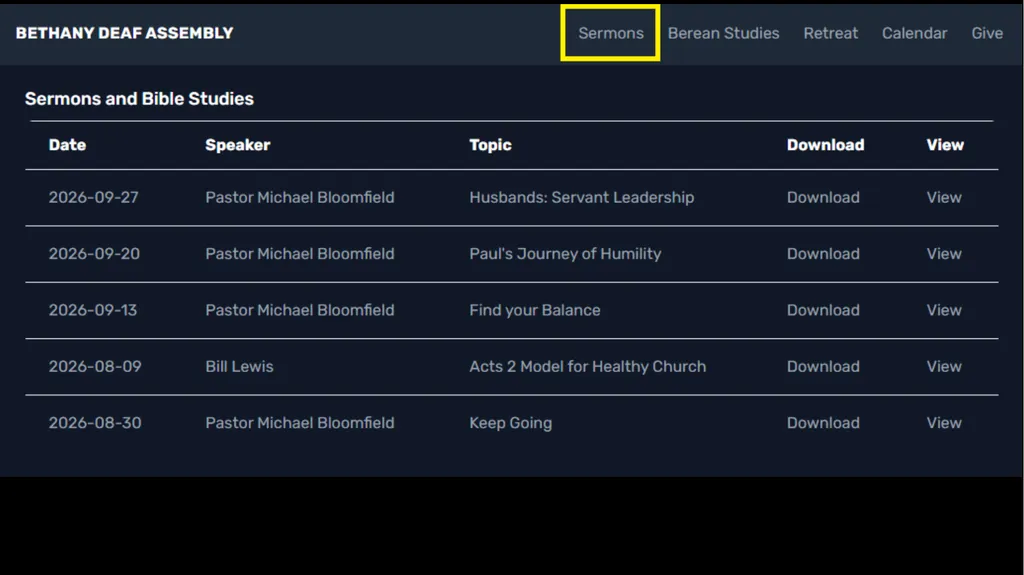Click topic Keep Going

[511, 423]
